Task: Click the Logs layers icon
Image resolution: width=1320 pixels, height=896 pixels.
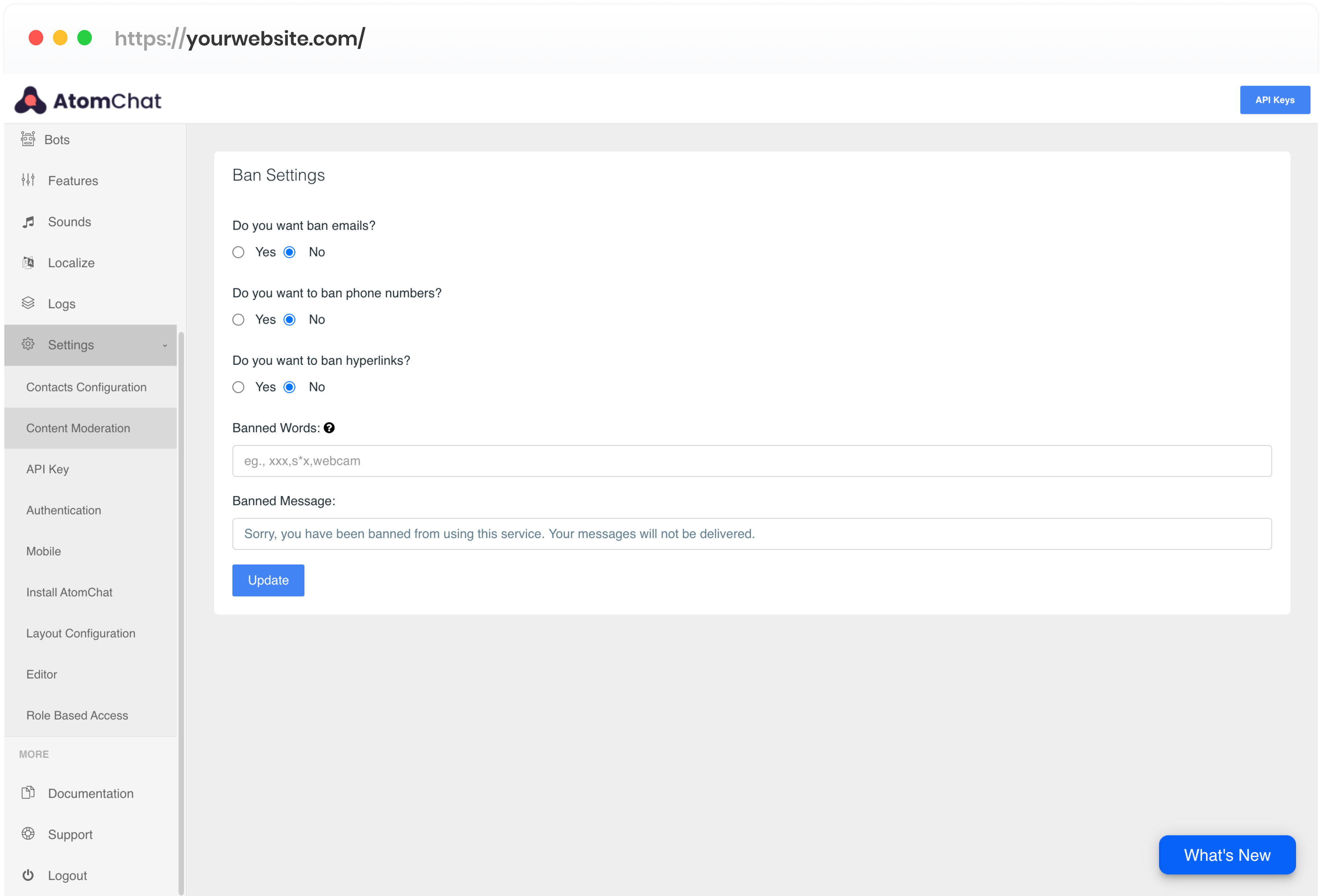Action: coord(28,303)
